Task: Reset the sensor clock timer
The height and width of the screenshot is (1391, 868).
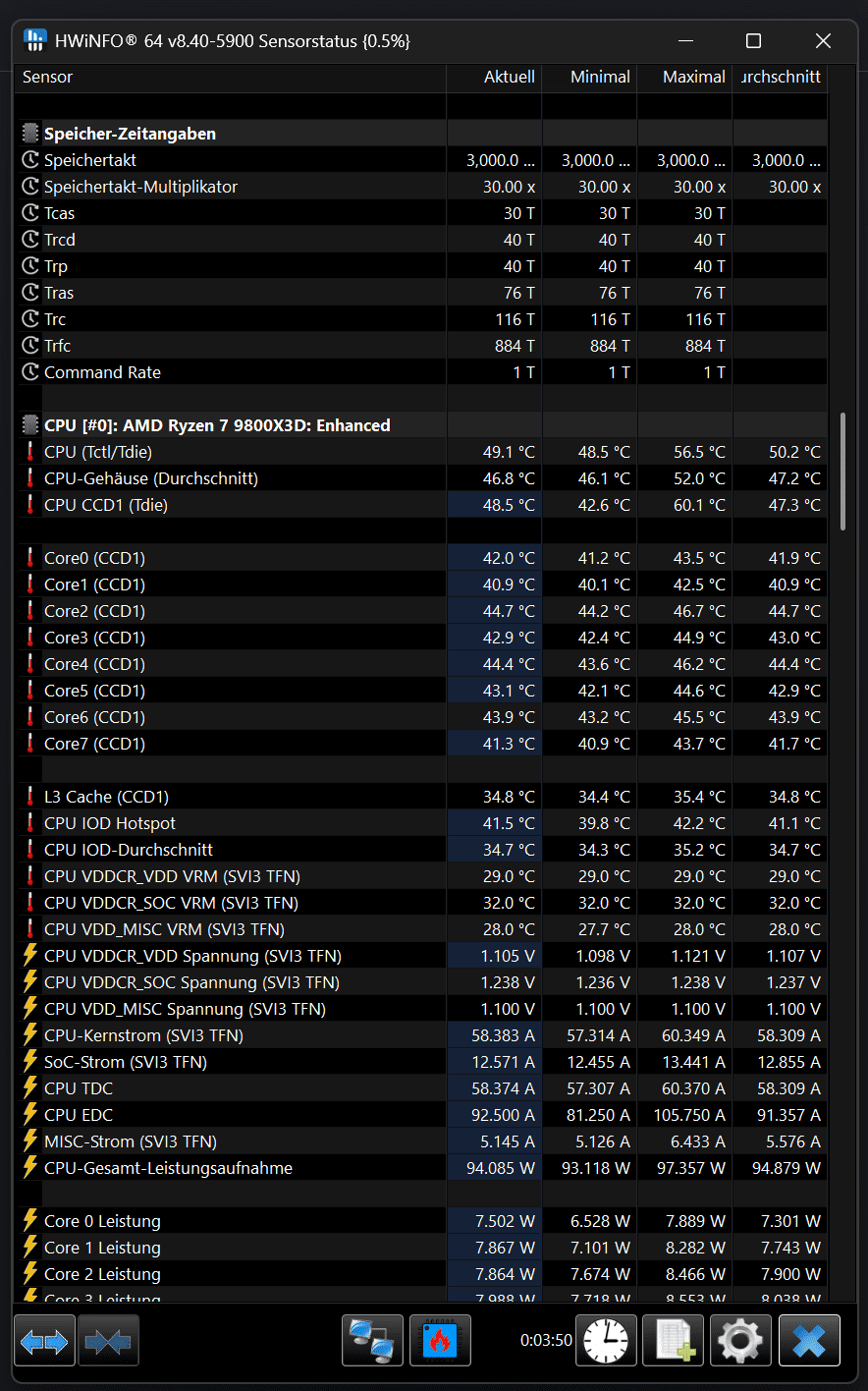Action: (x=605, y=1341)
